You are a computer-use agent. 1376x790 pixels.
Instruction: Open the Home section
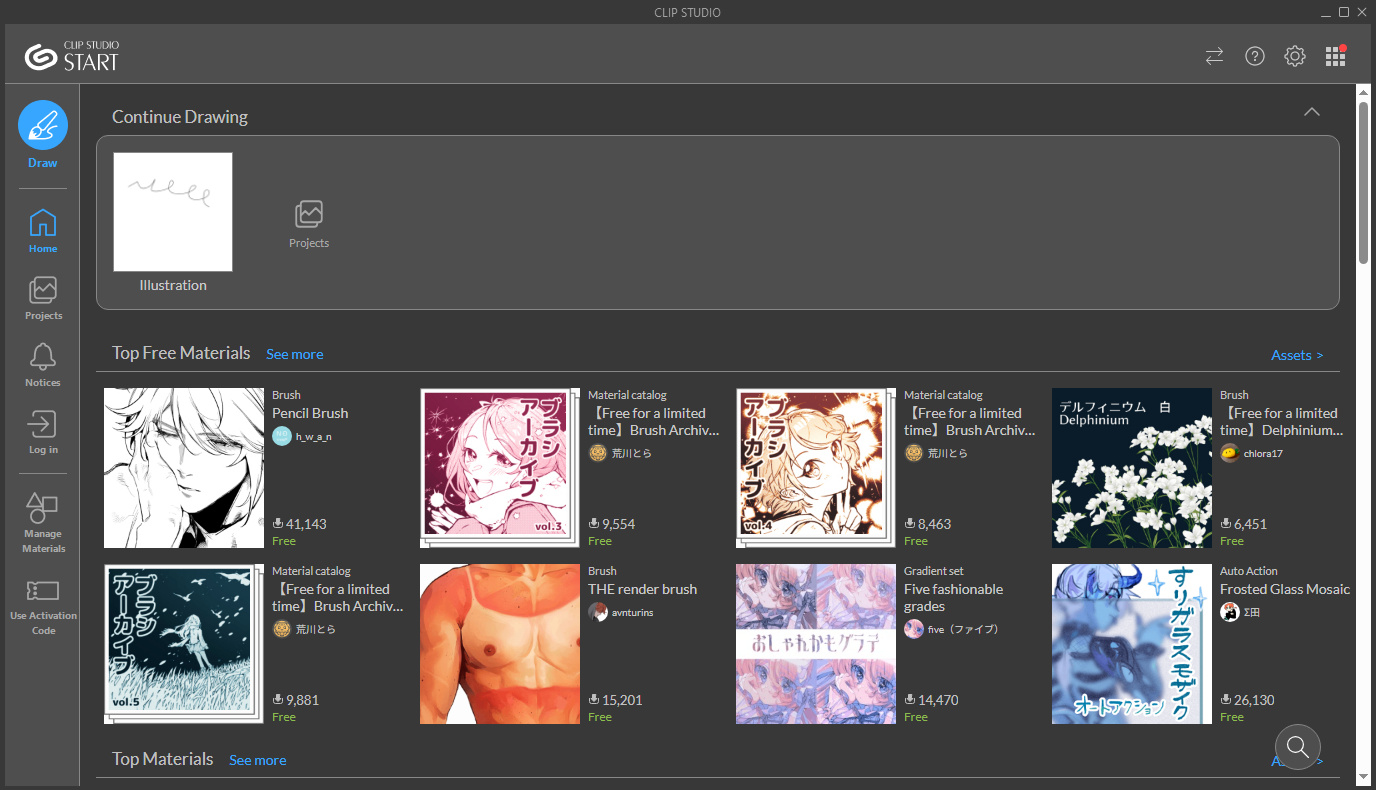[43, 231]
